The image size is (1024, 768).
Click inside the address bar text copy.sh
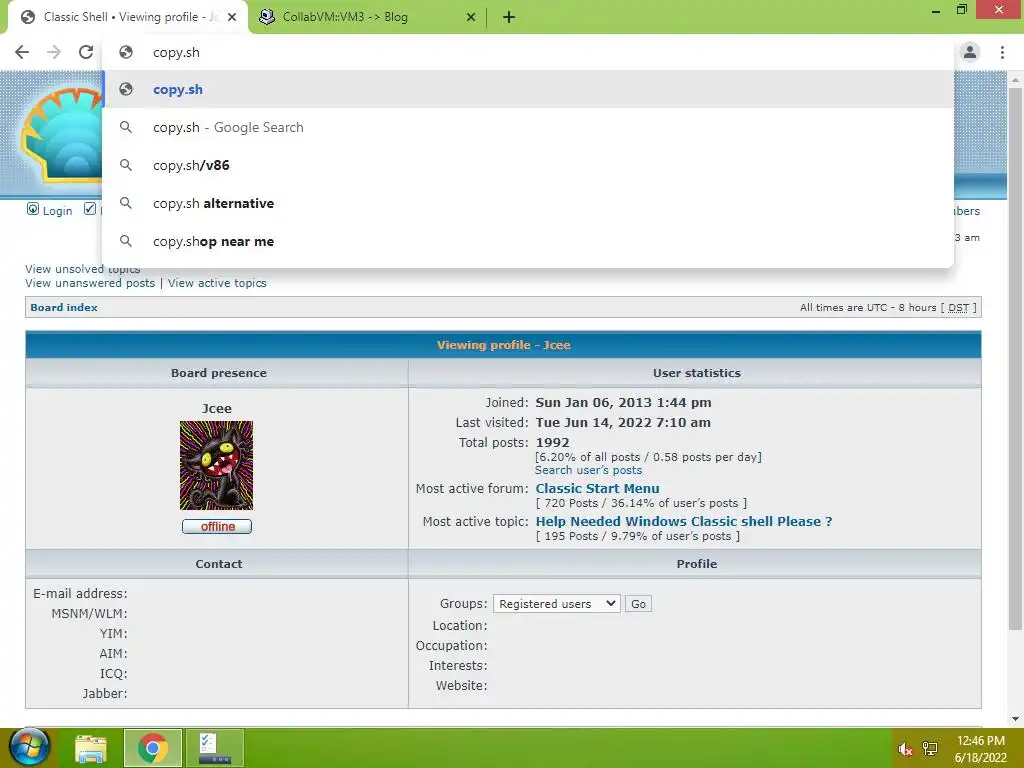176,52
